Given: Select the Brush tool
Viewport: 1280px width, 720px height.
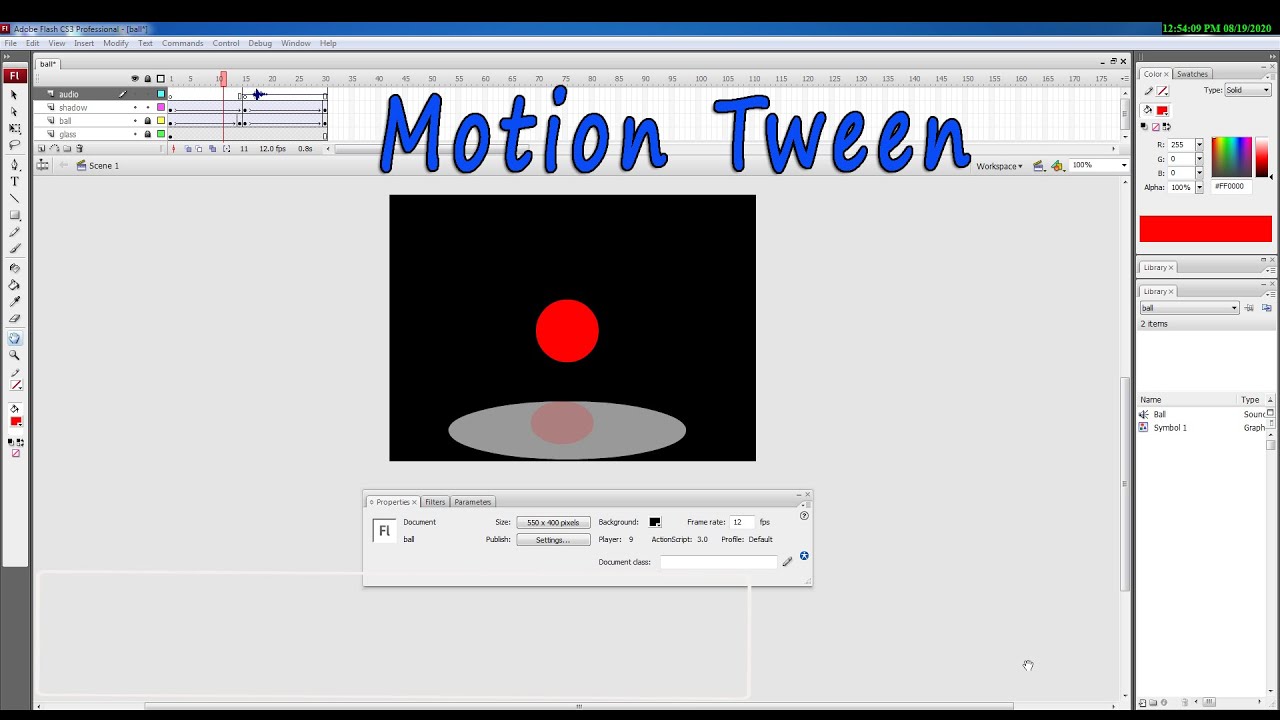Looking at the screenshot, I should click(14, 249).
